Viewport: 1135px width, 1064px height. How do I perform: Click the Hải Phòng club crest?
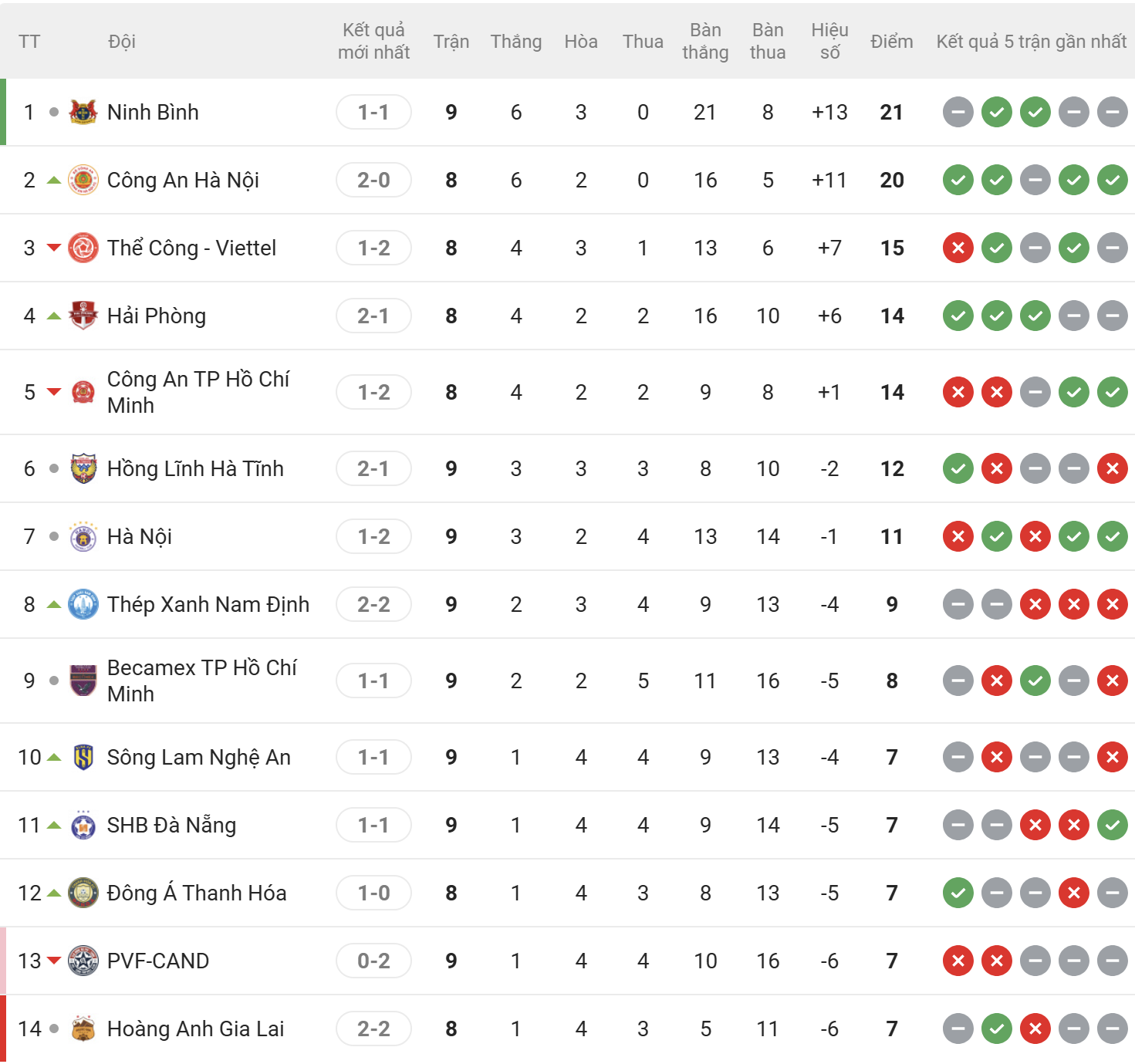(83, 316)
